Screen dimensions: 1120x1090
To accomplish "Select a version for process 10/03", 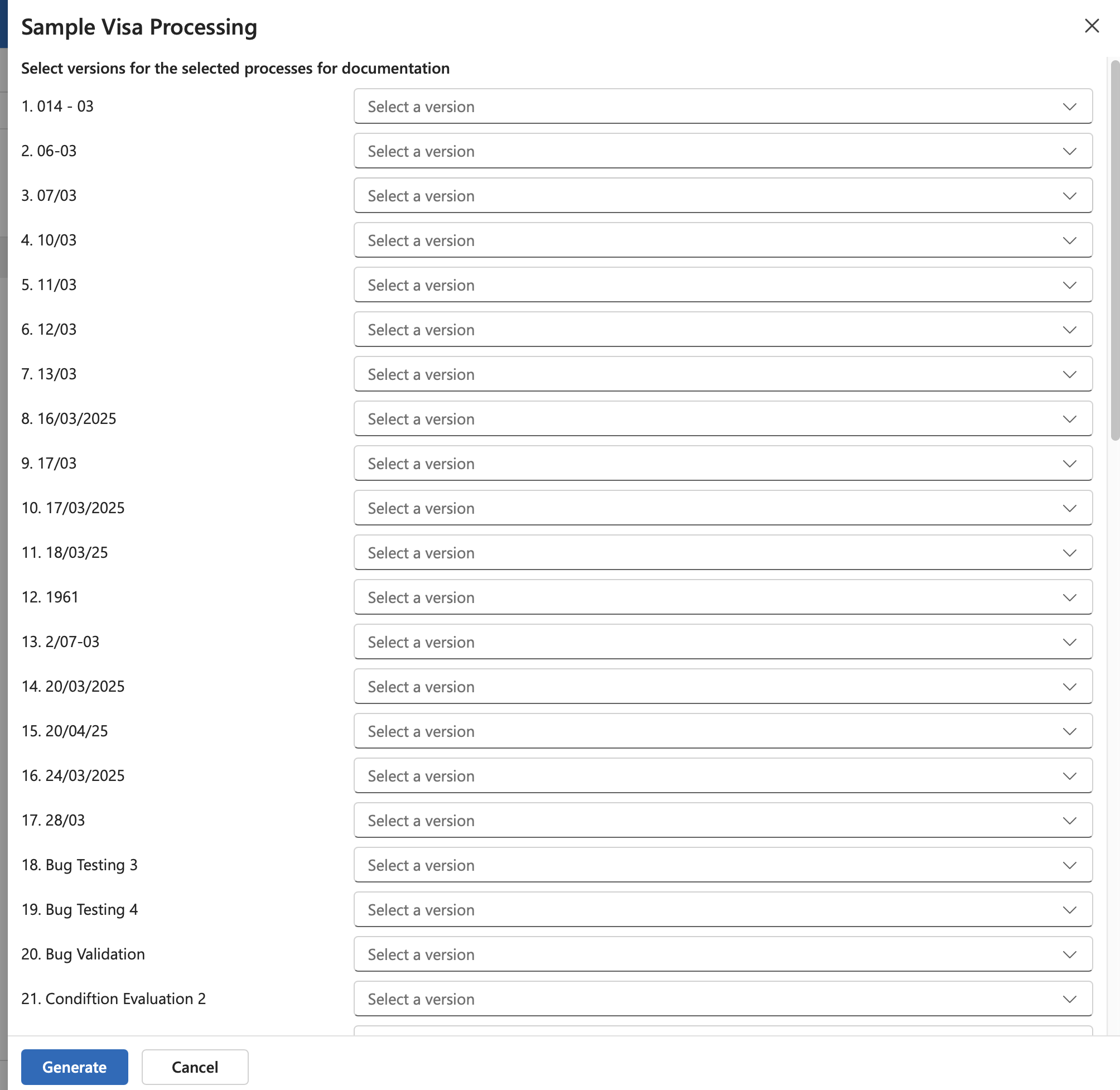I will click(x=722, y=240).
